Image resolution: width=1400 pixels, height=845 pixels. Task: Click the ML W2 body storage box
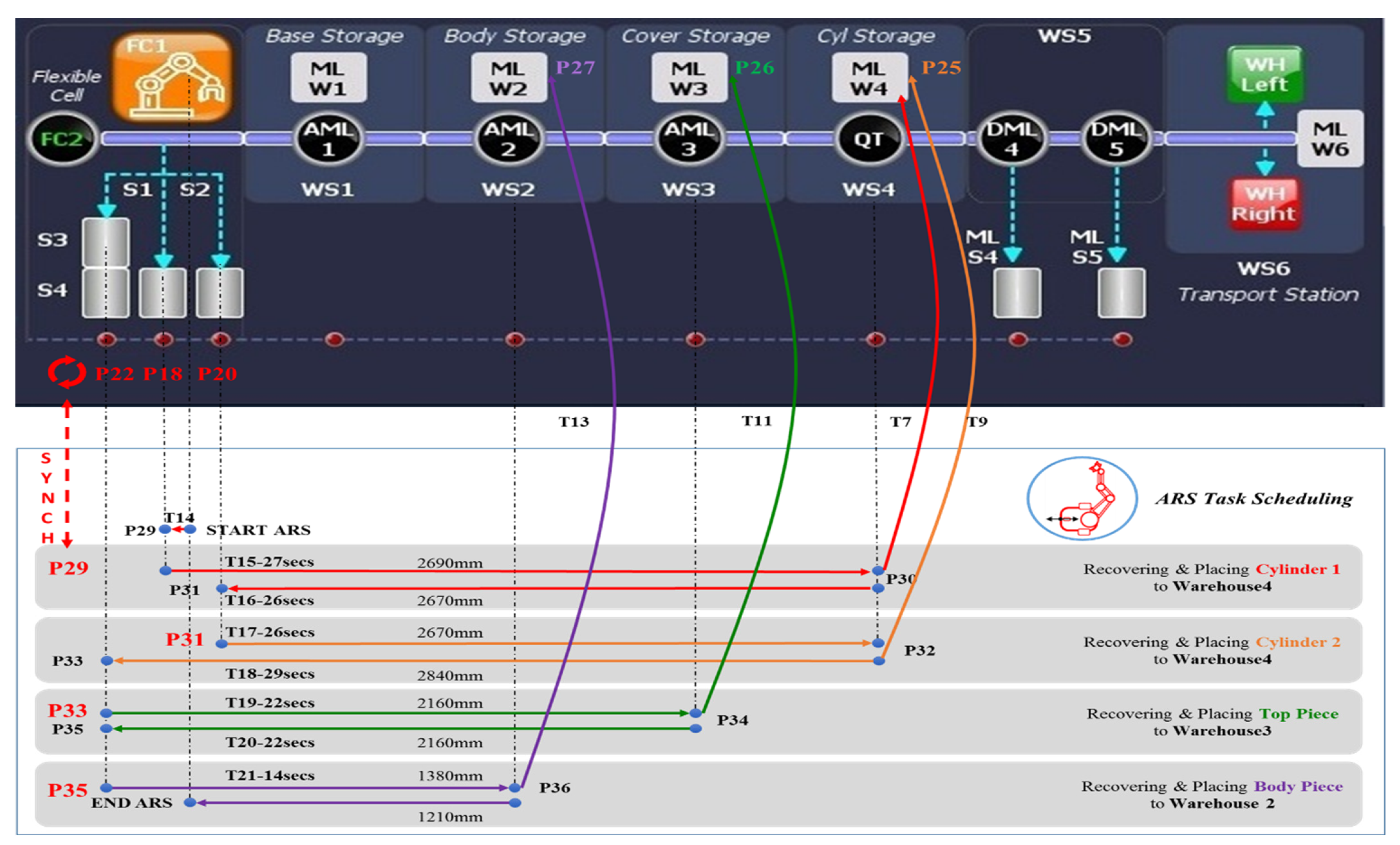(509, 78)
